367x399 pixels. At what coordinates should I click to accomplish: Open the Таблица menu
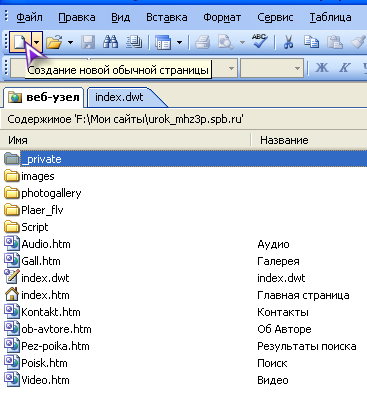[330, 17]
